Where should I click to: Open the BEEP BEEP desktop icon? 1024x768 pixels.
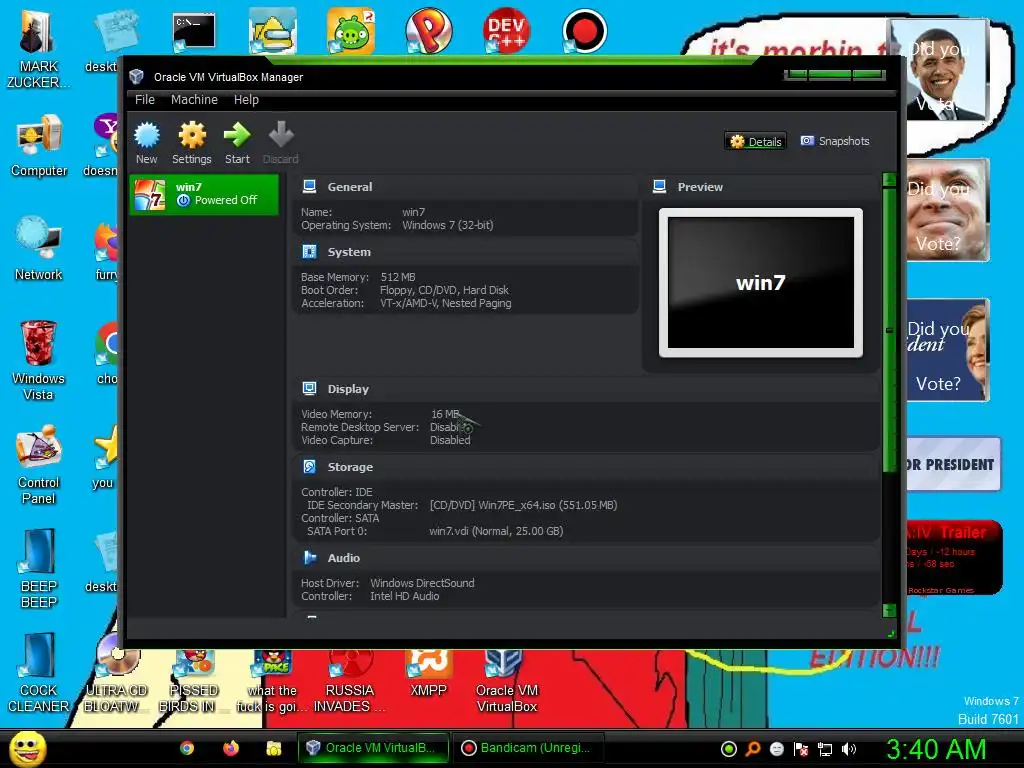[39, 568]
